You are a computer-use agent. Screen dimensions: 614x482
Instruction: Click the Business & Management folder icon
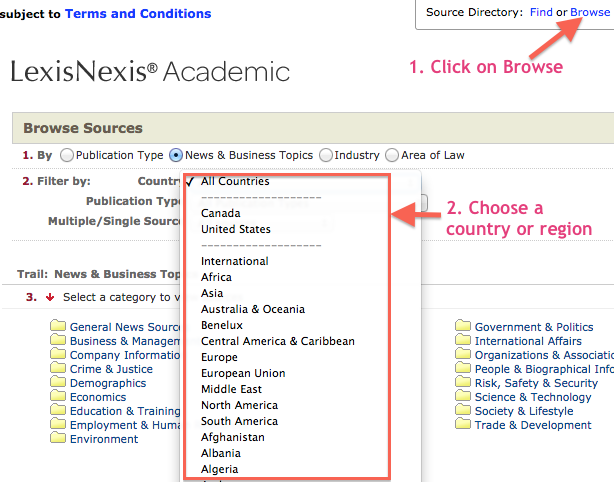click(x=58, y=339)
